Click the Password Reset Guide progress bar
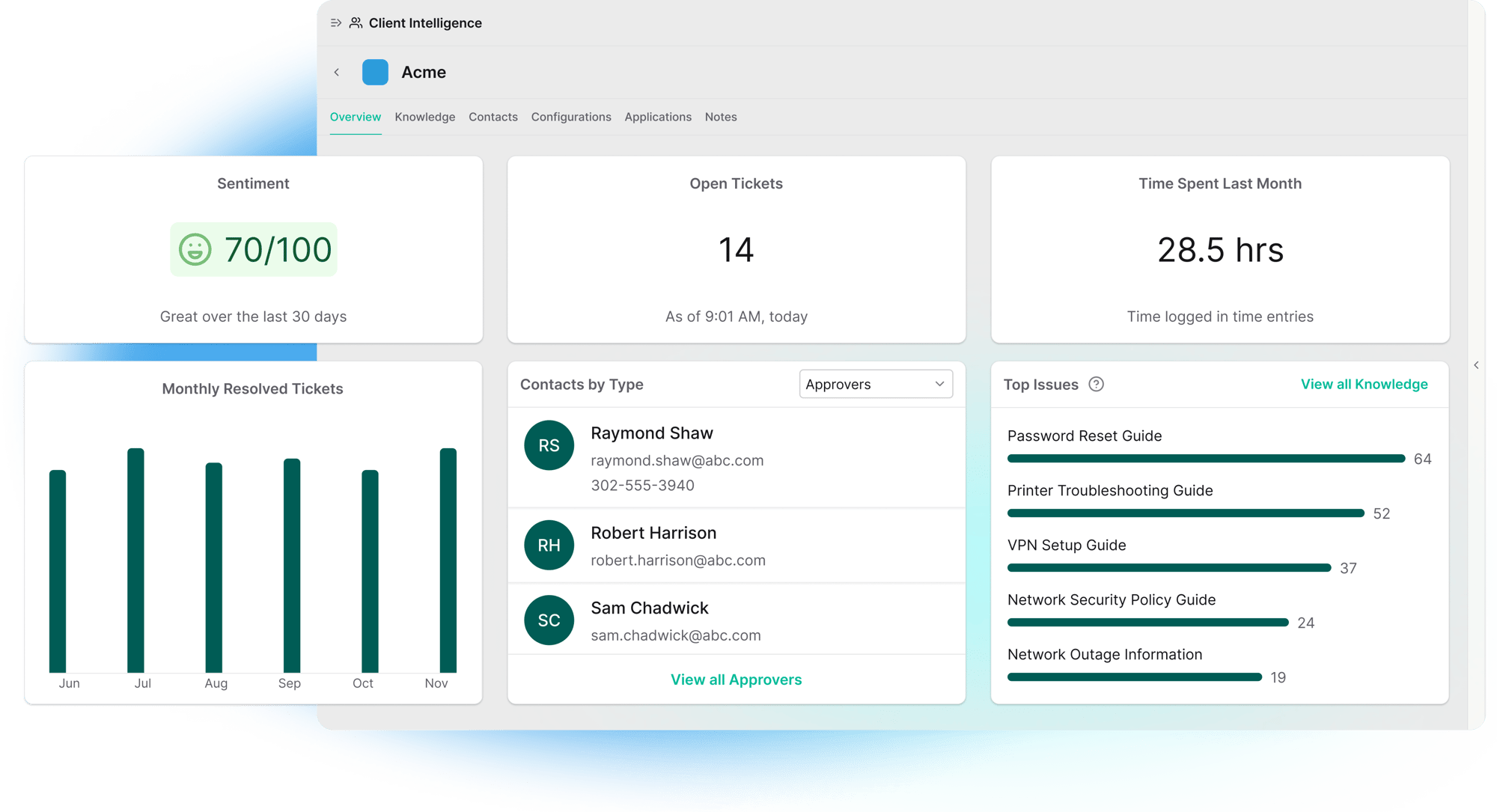Viewport: 1497px width, 812px height. 1205,458
